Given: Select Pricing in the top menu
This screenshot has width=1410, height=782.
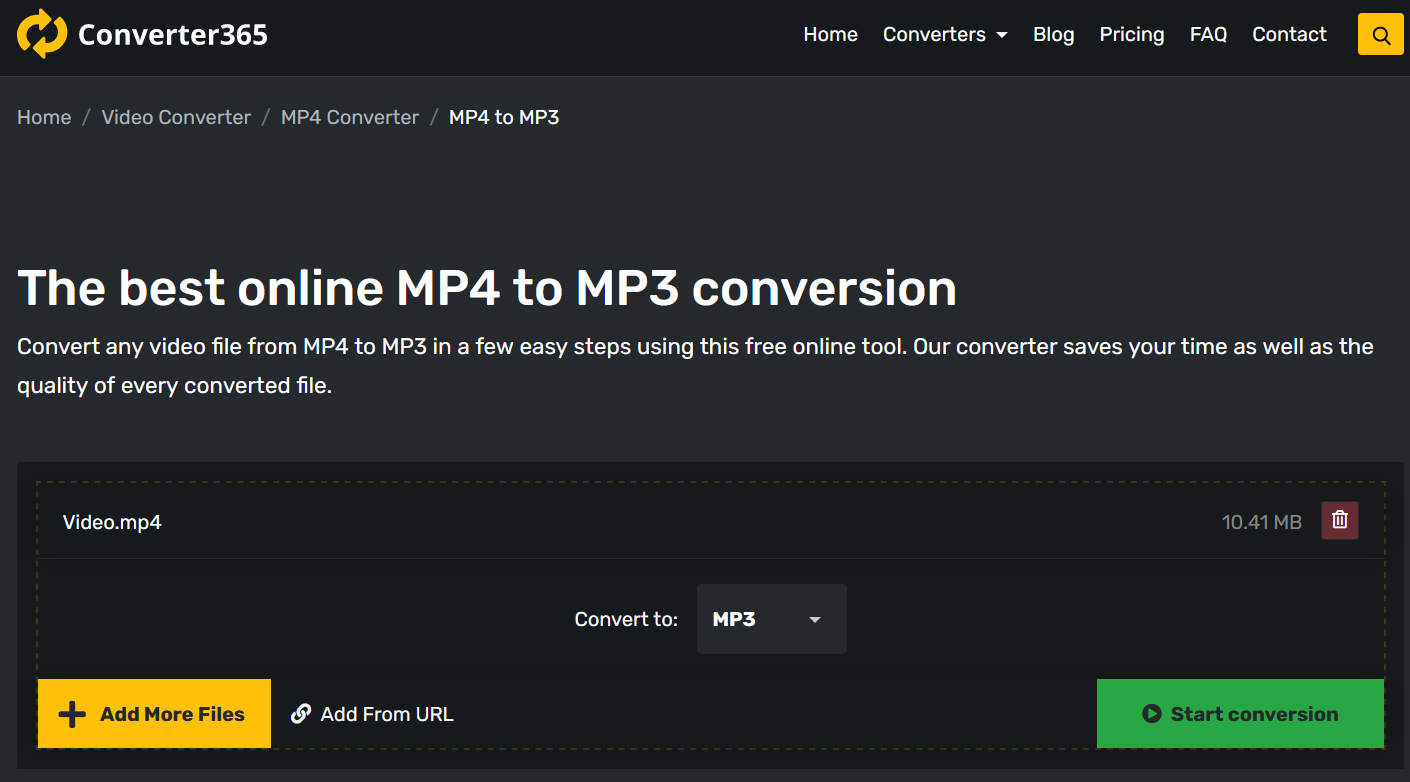Looking at the screenshot, I should pyautogui.click(x=1131, y=35).
